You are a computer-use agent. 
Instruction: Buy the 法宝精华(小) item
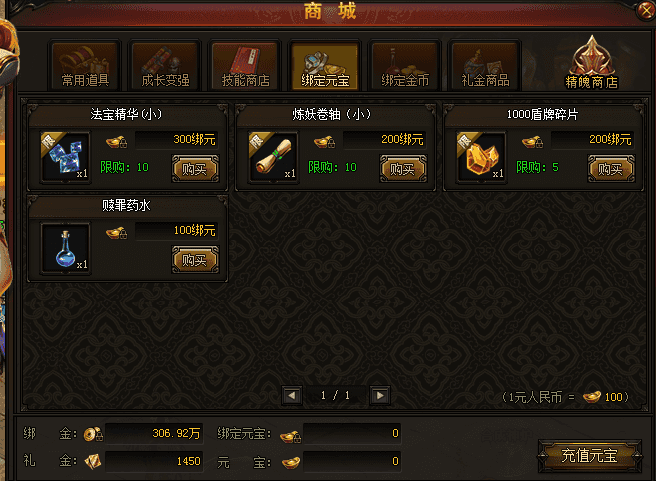pos(195,169)
